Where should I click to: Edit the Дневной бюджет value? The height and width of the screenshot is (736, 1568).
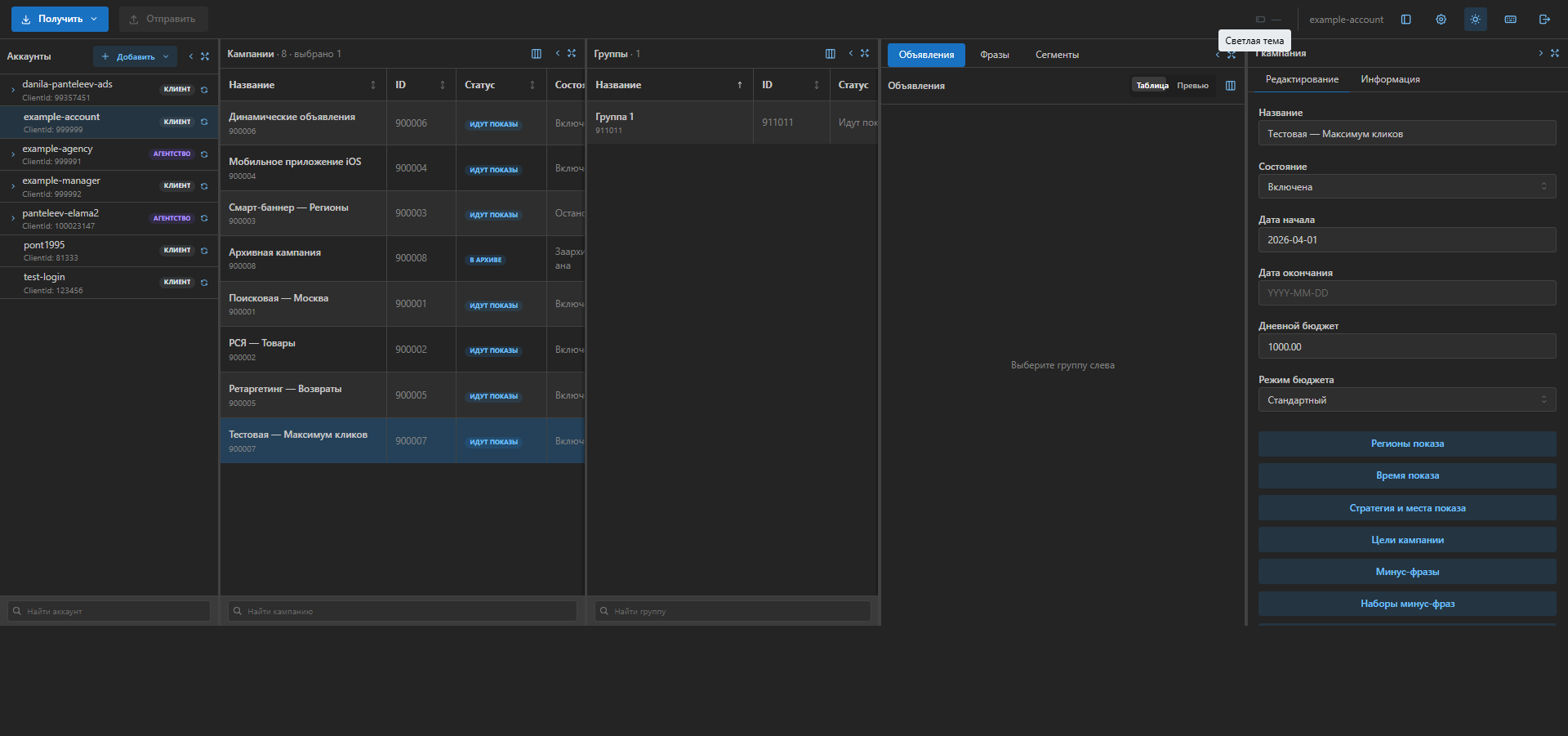point(1407,347)
